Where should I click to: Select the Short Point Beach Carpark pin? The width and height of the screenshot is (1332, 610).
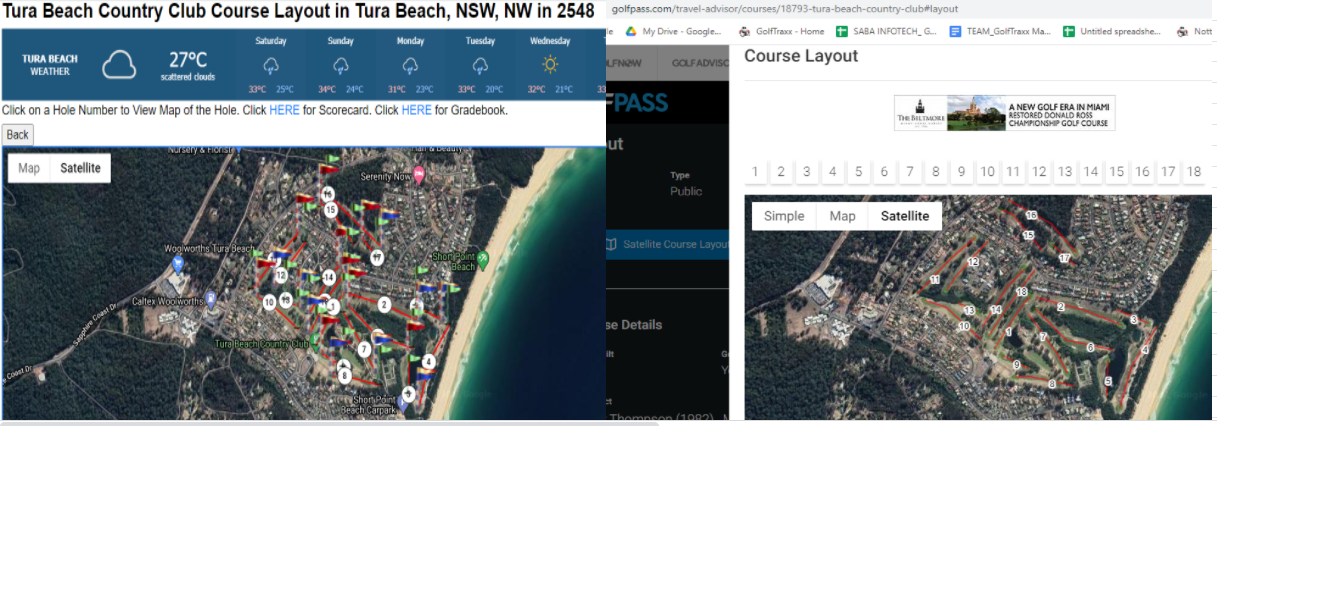click(403, 402)
